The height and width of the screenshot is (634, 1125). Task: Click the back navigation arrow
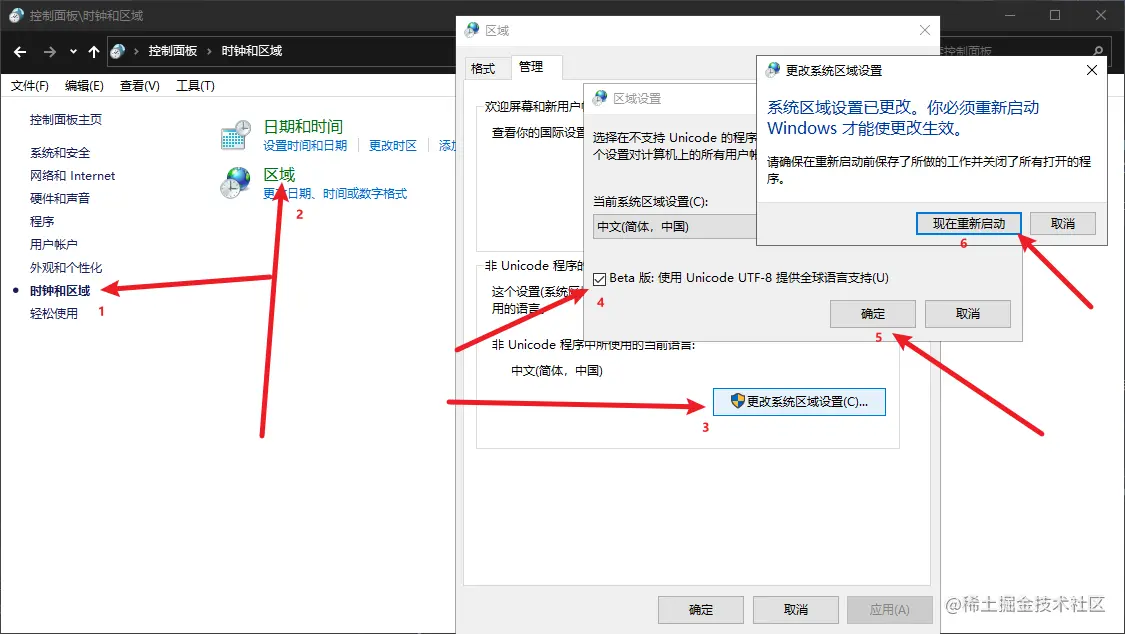[19, 51]
